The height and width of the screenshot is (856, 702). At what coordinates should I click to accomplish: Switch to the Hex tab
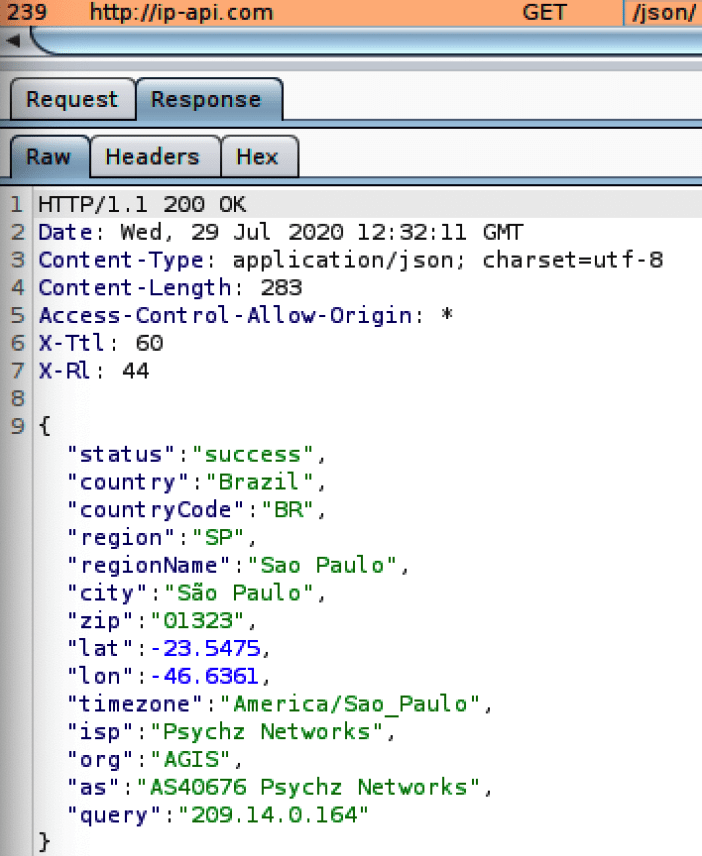coord(259,157)
